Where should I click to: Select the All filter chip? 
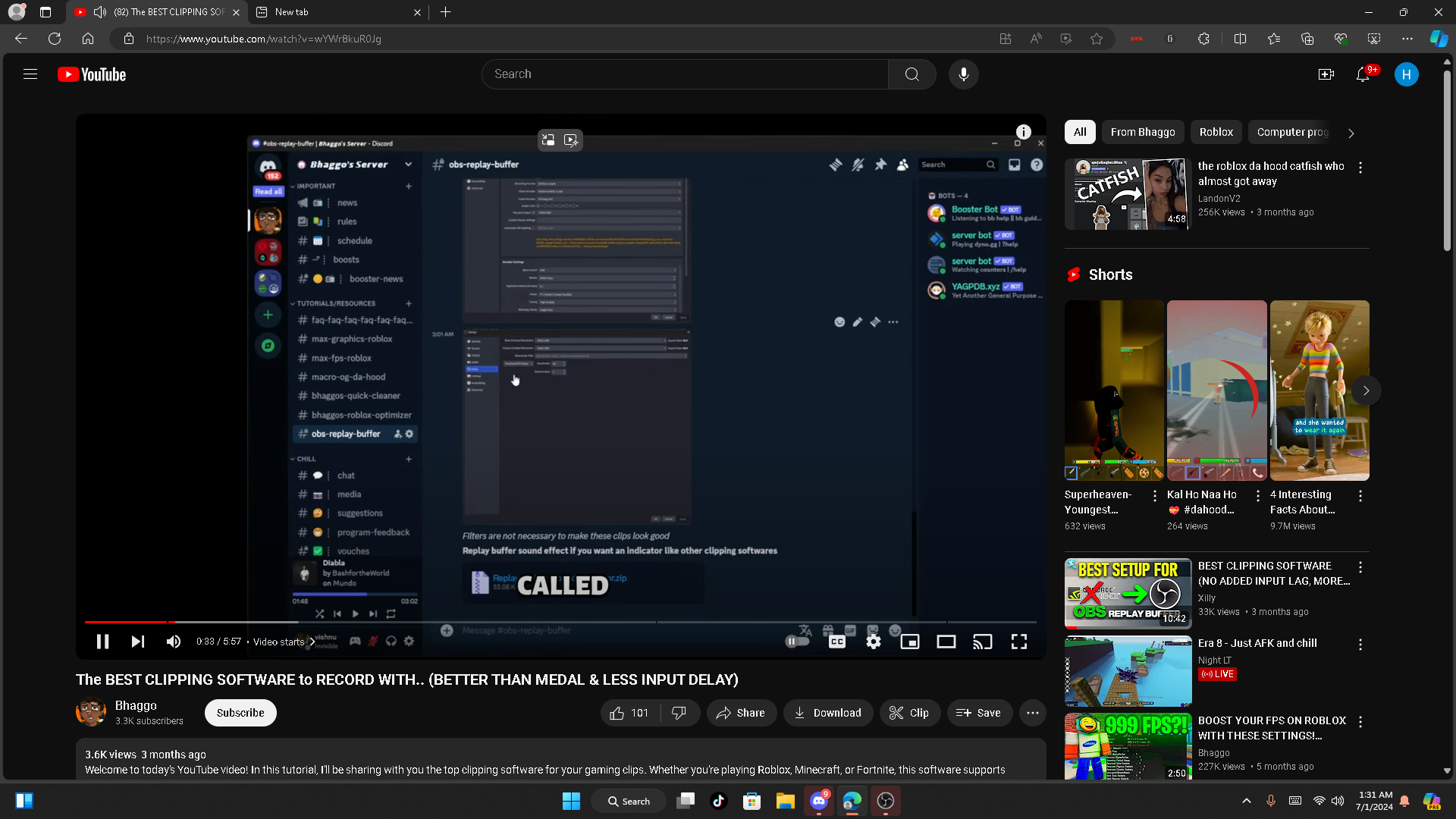[1080, 132]
